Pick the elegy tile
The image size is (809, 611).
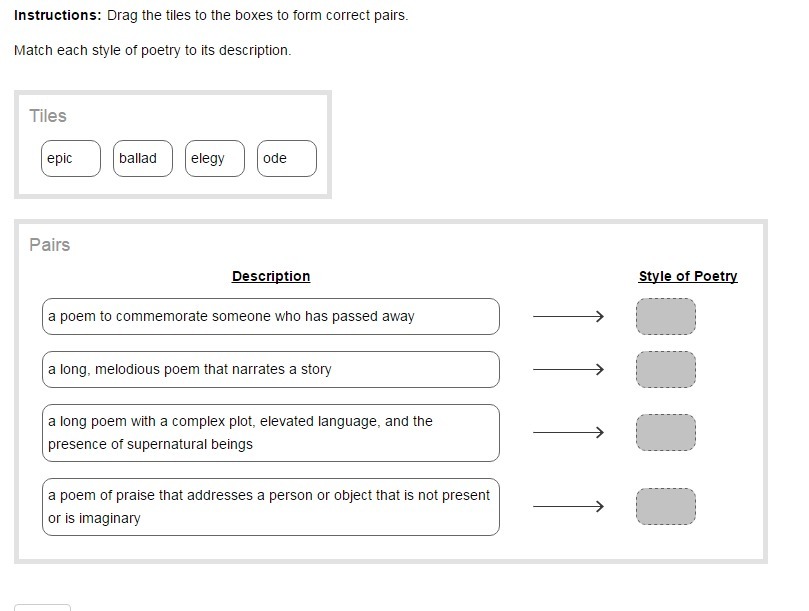click(x=215, y=158)
